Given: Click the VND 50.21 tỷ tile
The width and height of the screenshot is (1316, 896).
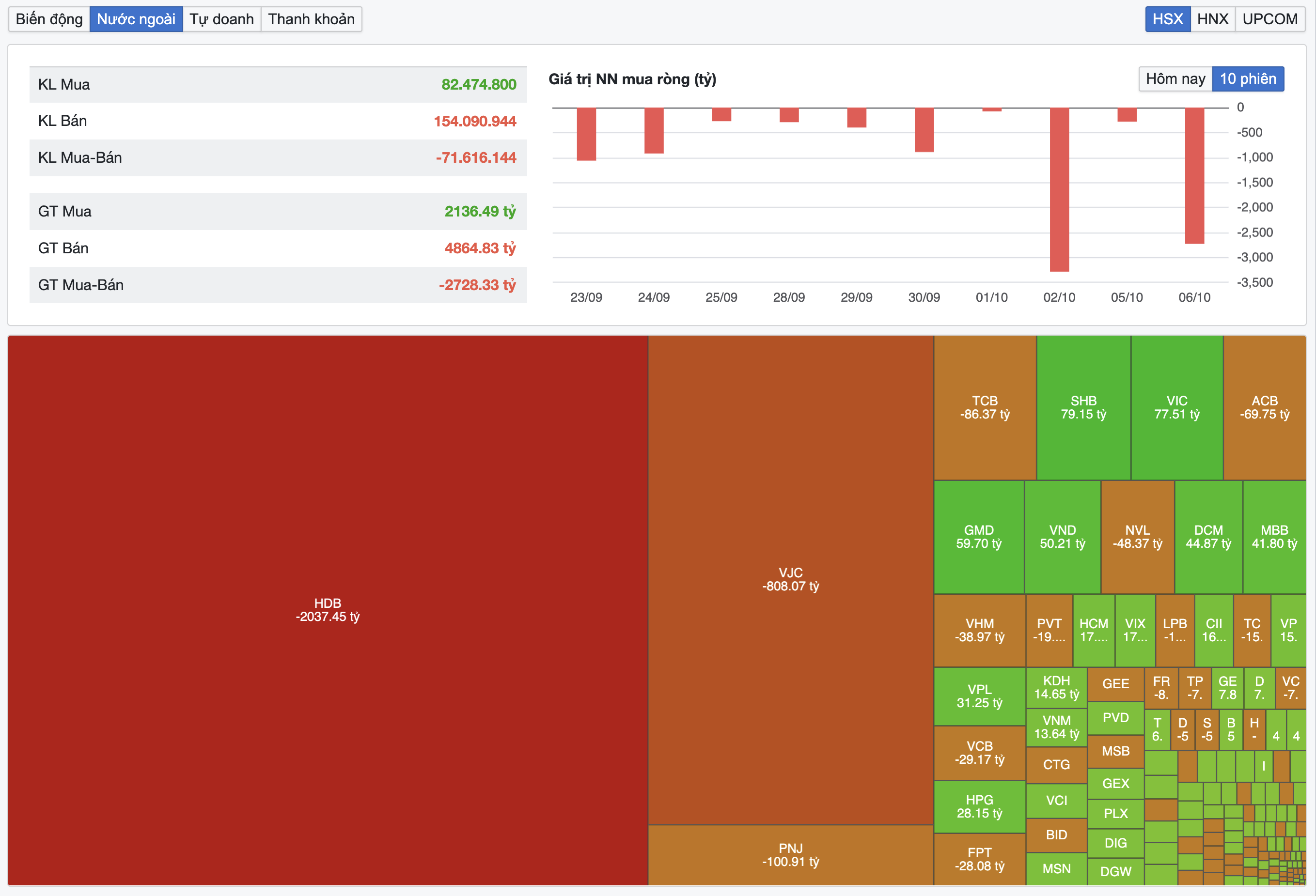Looking at the screenshot, I should (x=1063, y=537).
